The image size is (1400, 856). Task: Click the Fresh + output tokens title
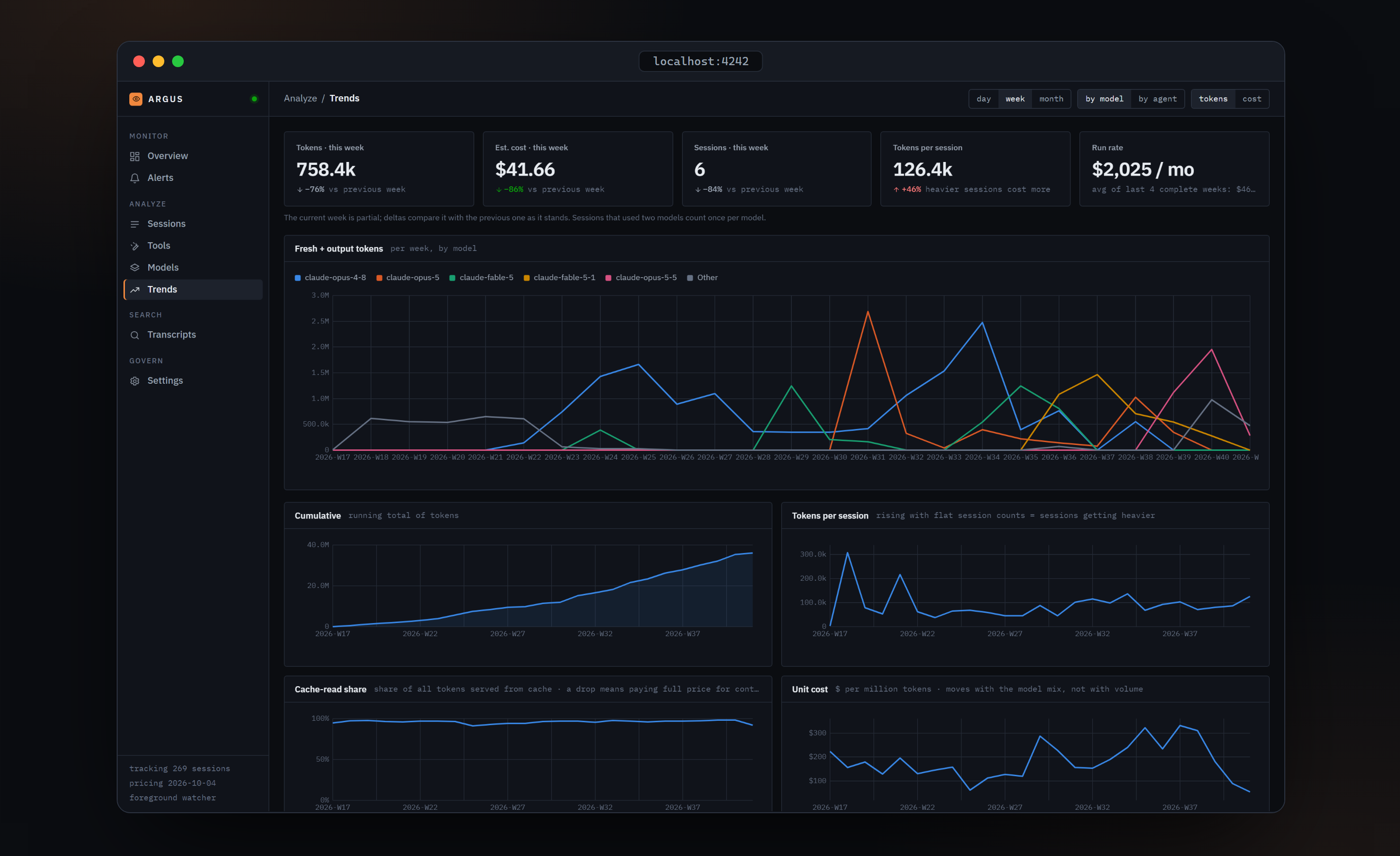click(x=339, y=249)
